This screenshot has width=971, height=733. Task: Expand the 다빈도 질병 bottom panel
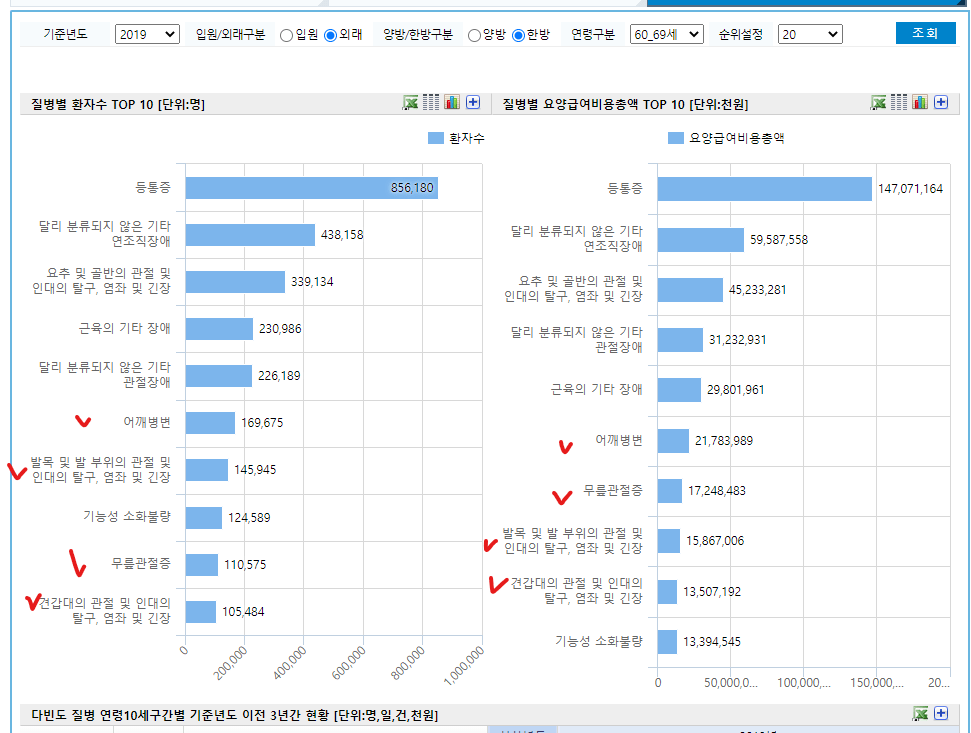941,712
